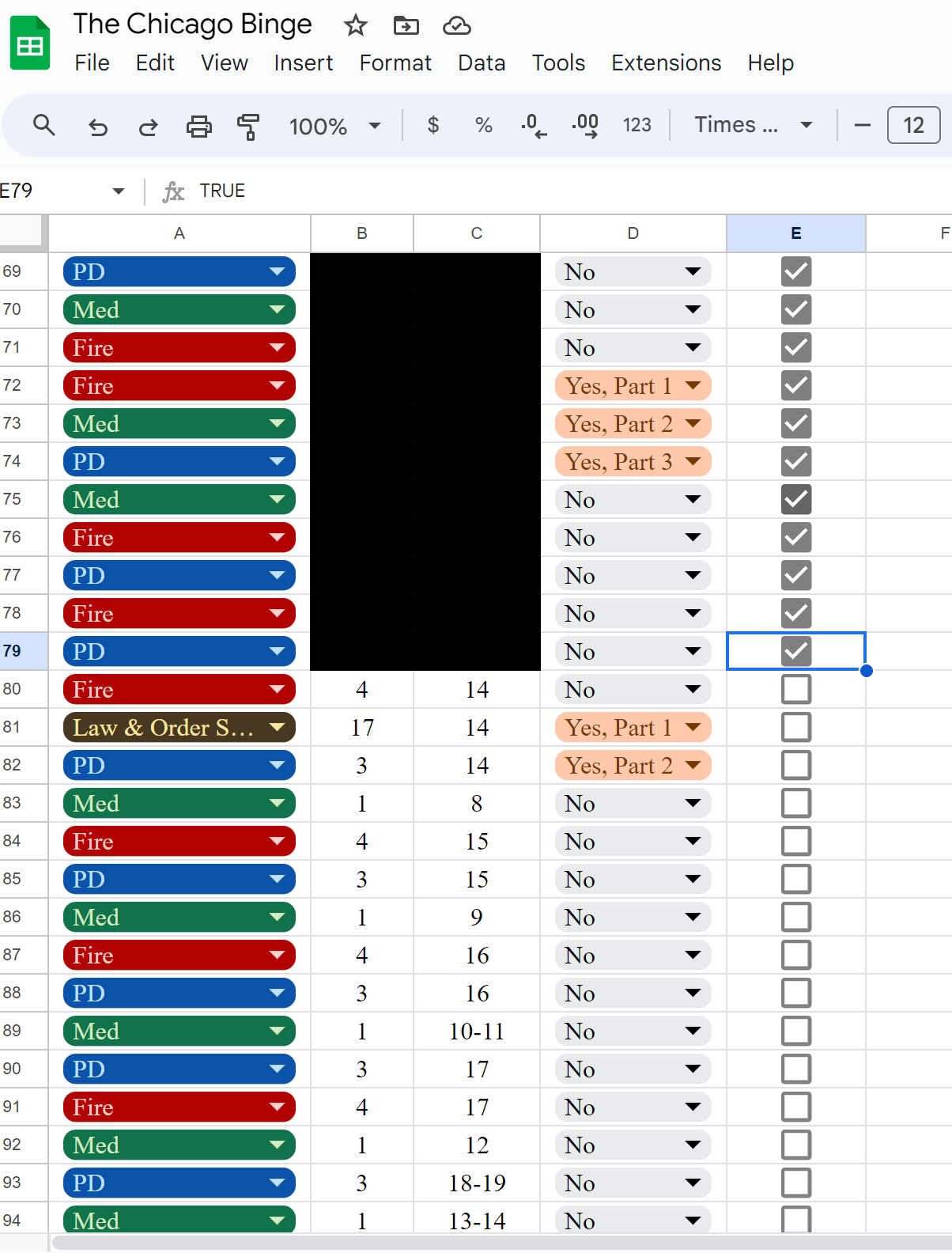952x1253 pixels.
Task: Click the undo arrow icon
Action: pyautogui.click(x=97, y=126)
